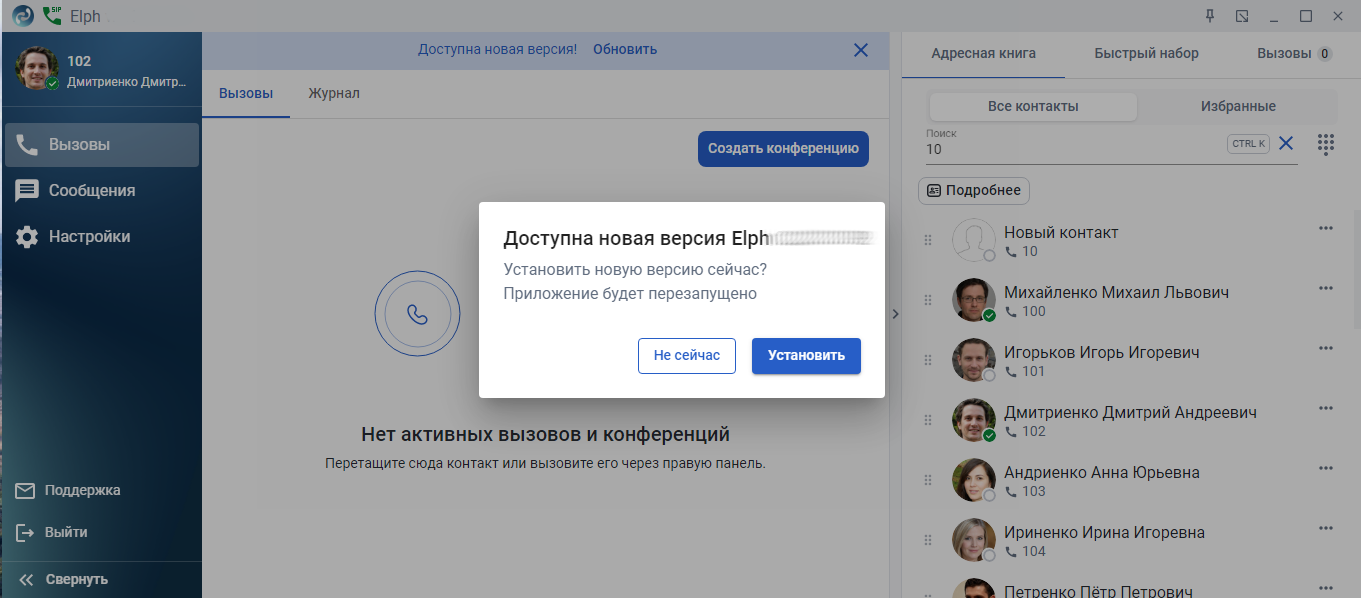This screenshot has height=598, width=1361.
Task: Select the Все контакты filter
Action: click(x=1033, y=107)
